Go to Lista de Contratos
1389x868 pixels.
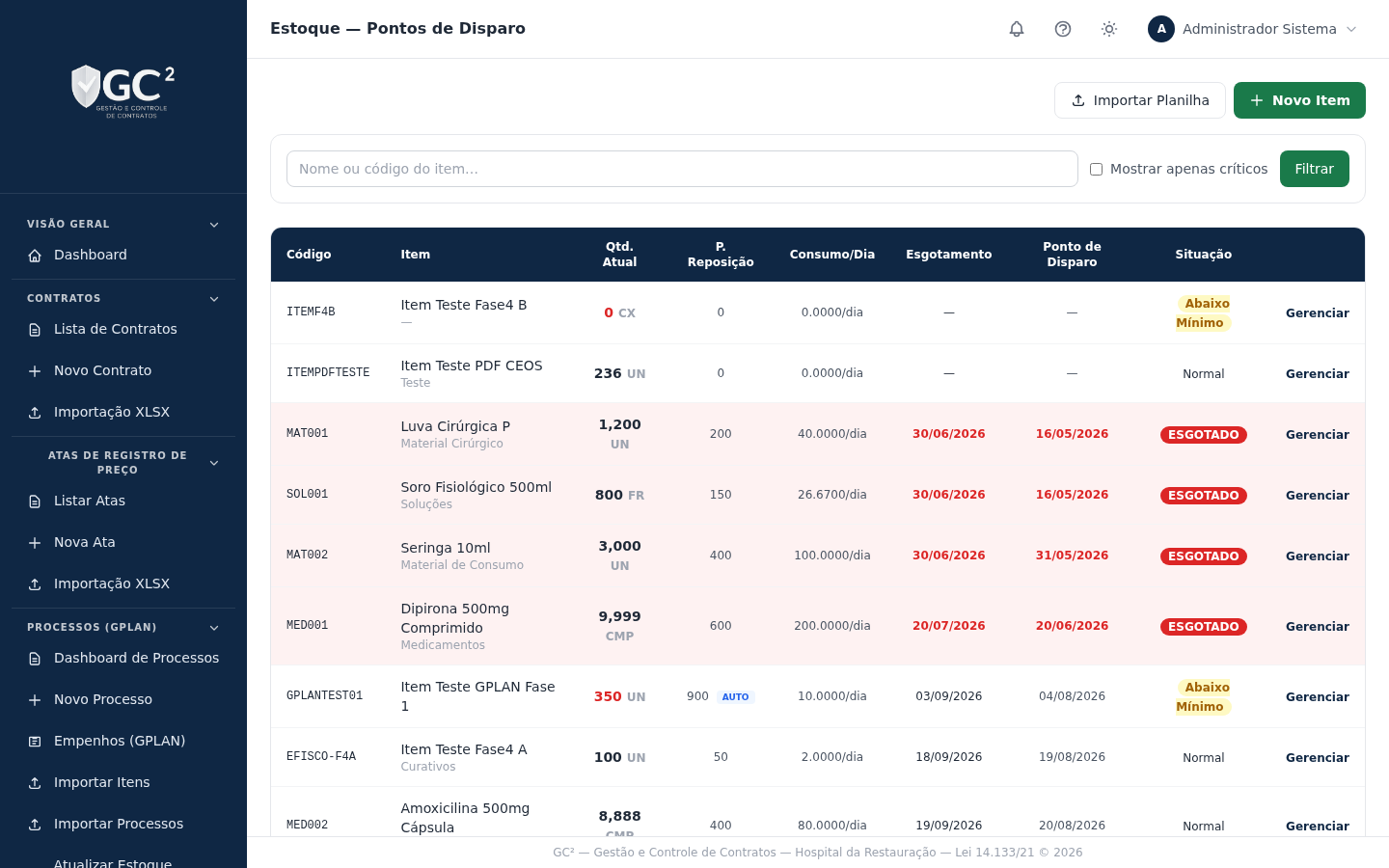pos(123,329)
